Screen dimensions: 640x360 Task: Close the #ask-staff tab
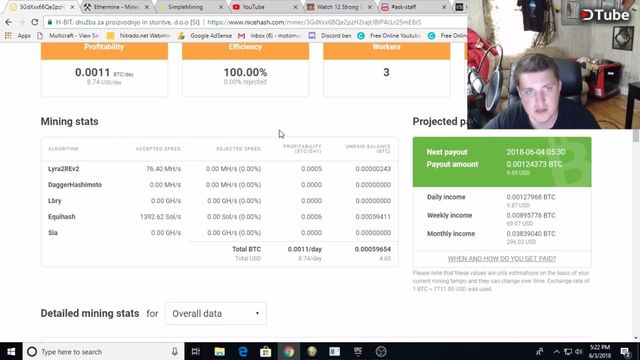(x=444, y=7)
